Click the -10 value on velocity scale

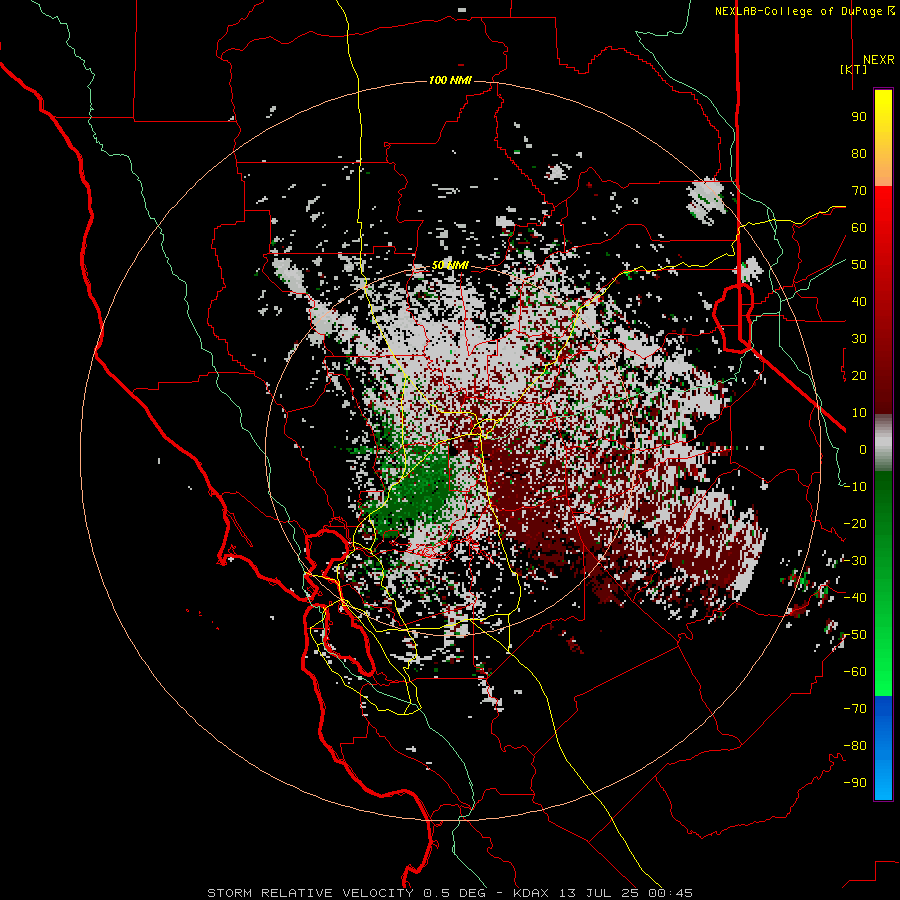point(855,487)
